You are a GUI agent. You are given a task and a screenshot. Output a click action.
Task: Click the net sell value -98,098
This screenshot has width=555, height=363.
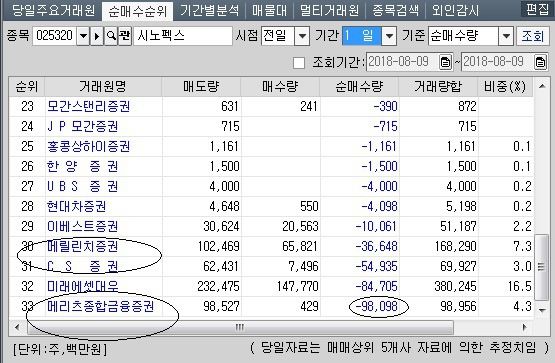tap(378, 306)
